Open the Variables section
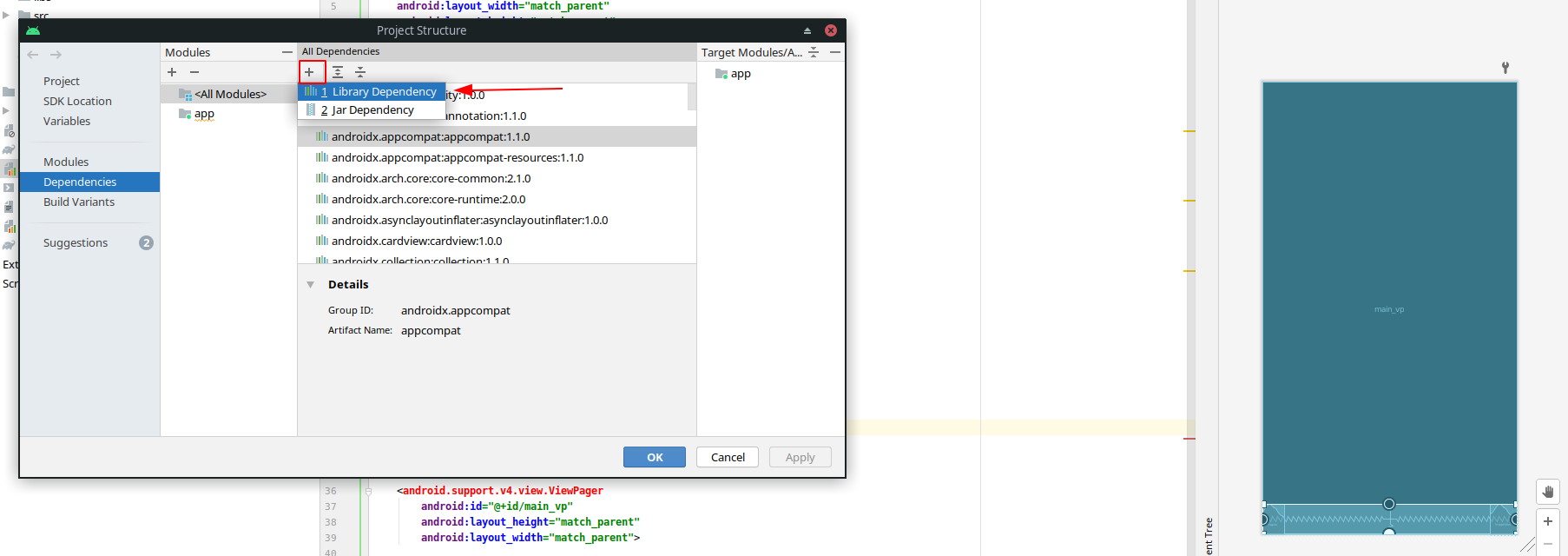Image resolution: width=1568 pixels, height=556 pixels. tap(67, 121)
